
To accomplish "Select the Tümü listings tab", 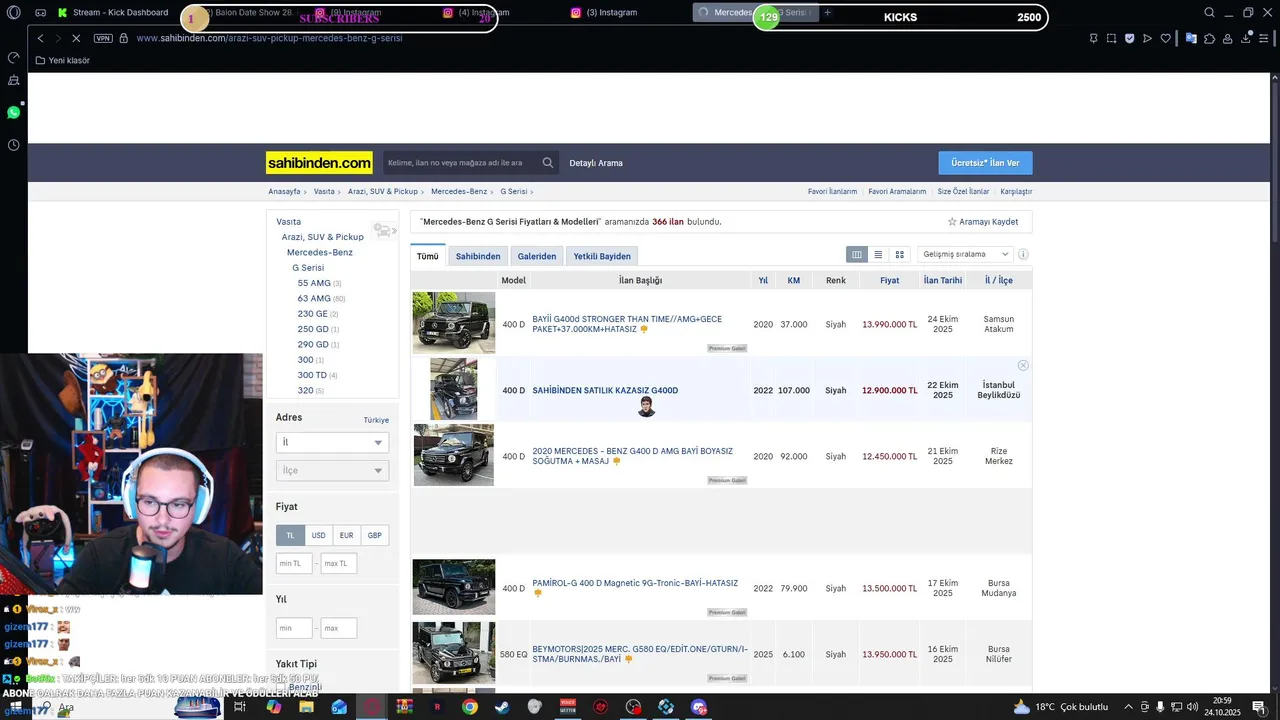I will (x=428, y=256).
